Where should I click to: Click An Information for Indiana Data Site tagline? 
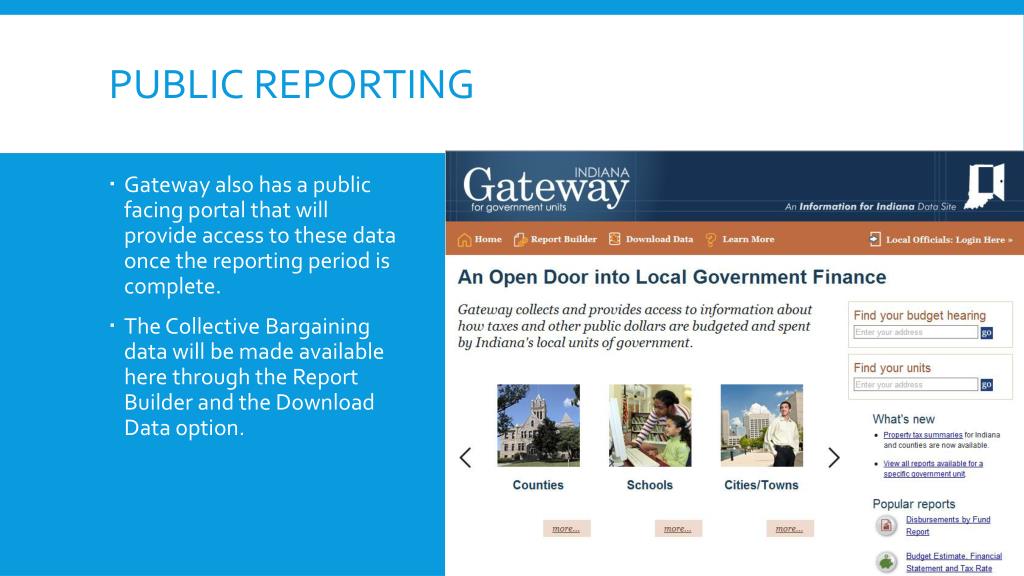[871, 206]
